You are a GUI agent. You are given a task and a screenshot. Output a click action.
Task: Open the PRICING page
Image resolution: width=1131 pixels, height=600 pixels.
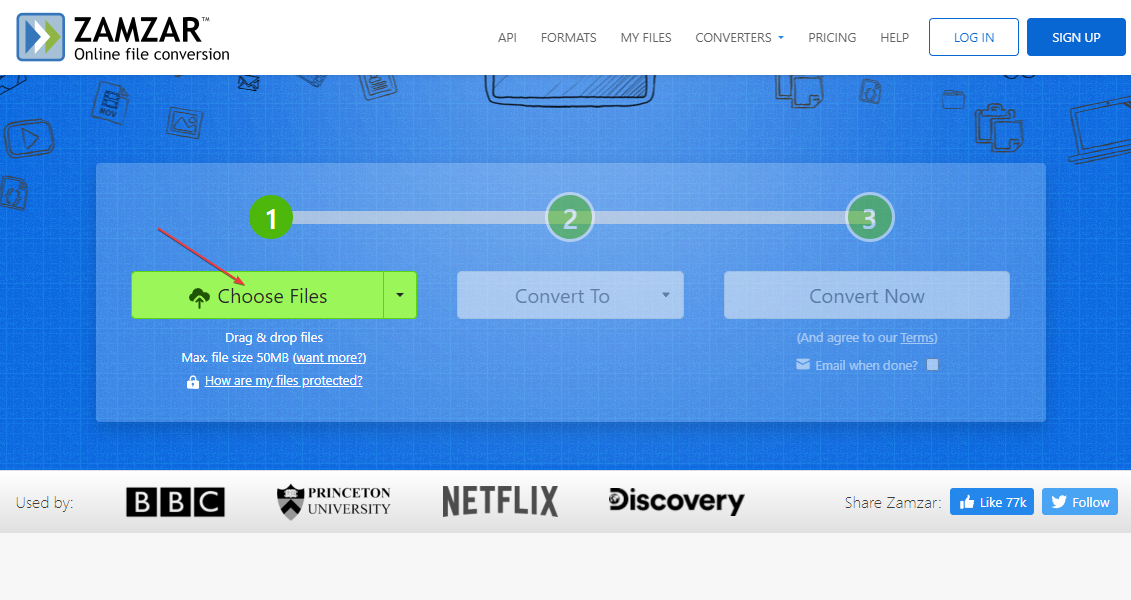click(x=832, y=38)
